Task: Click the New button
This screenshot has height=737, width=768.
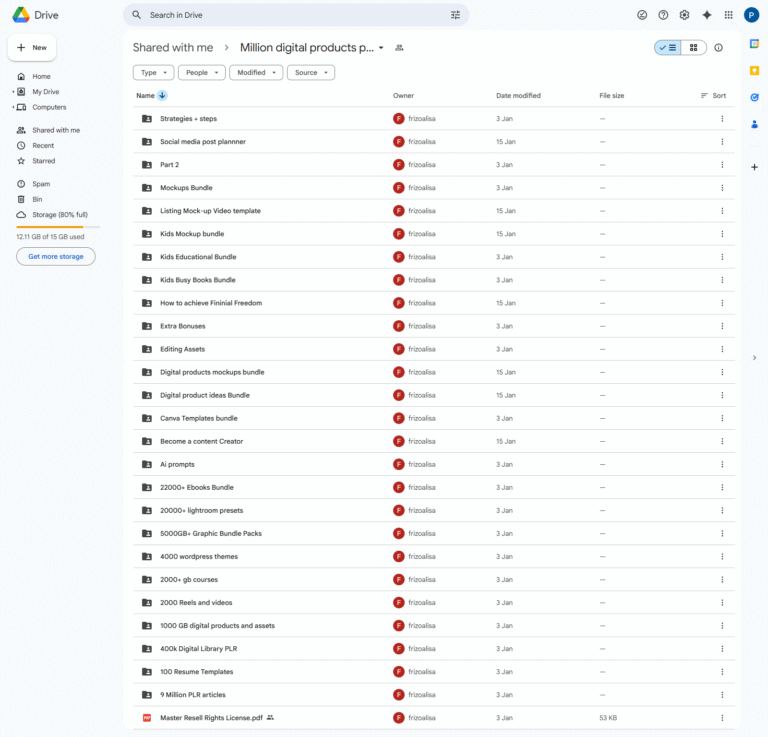Action: pos(32,47)
